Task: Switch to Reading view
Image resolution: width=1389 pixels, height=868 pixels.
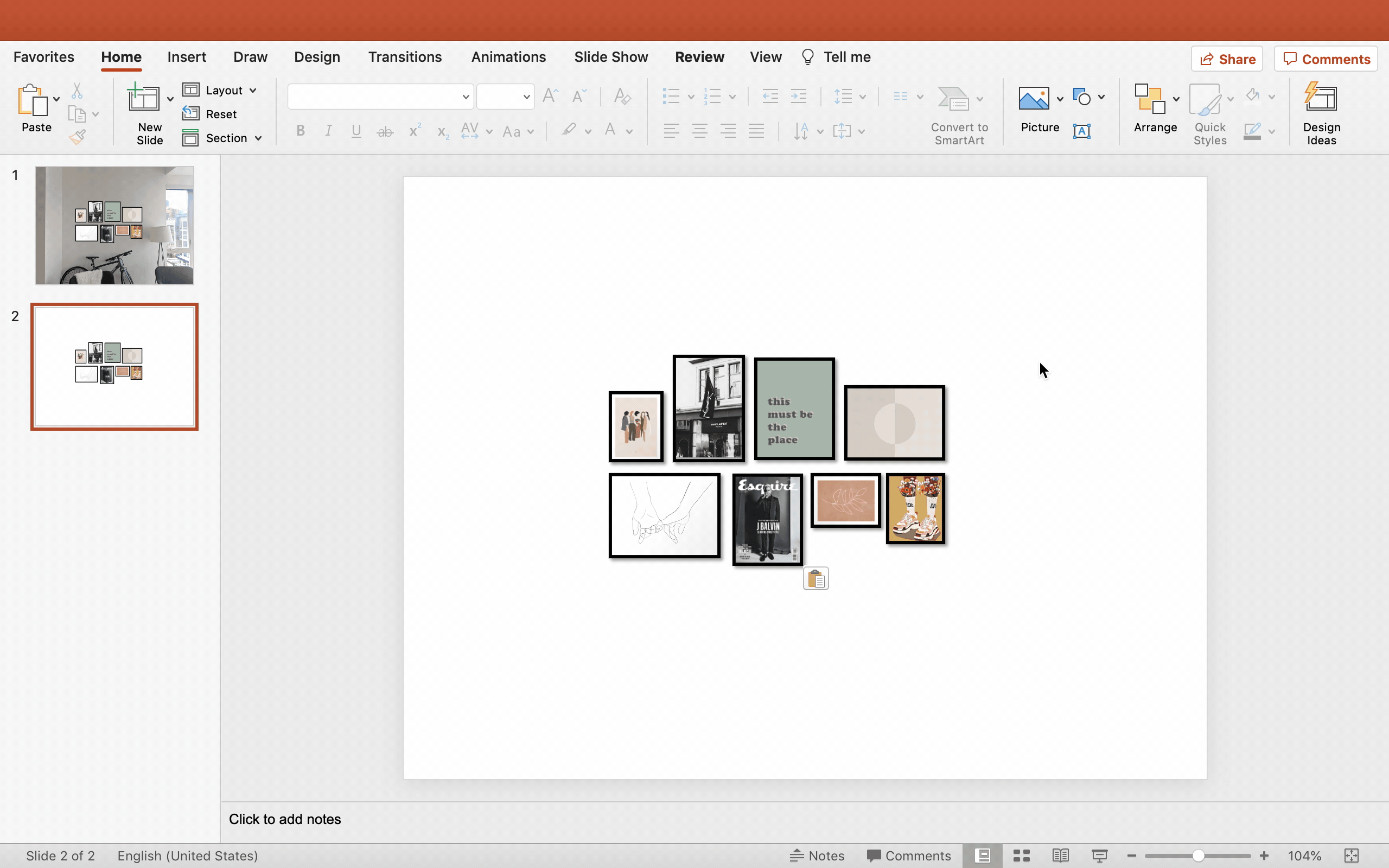Action: click(x=1060, y=856)
